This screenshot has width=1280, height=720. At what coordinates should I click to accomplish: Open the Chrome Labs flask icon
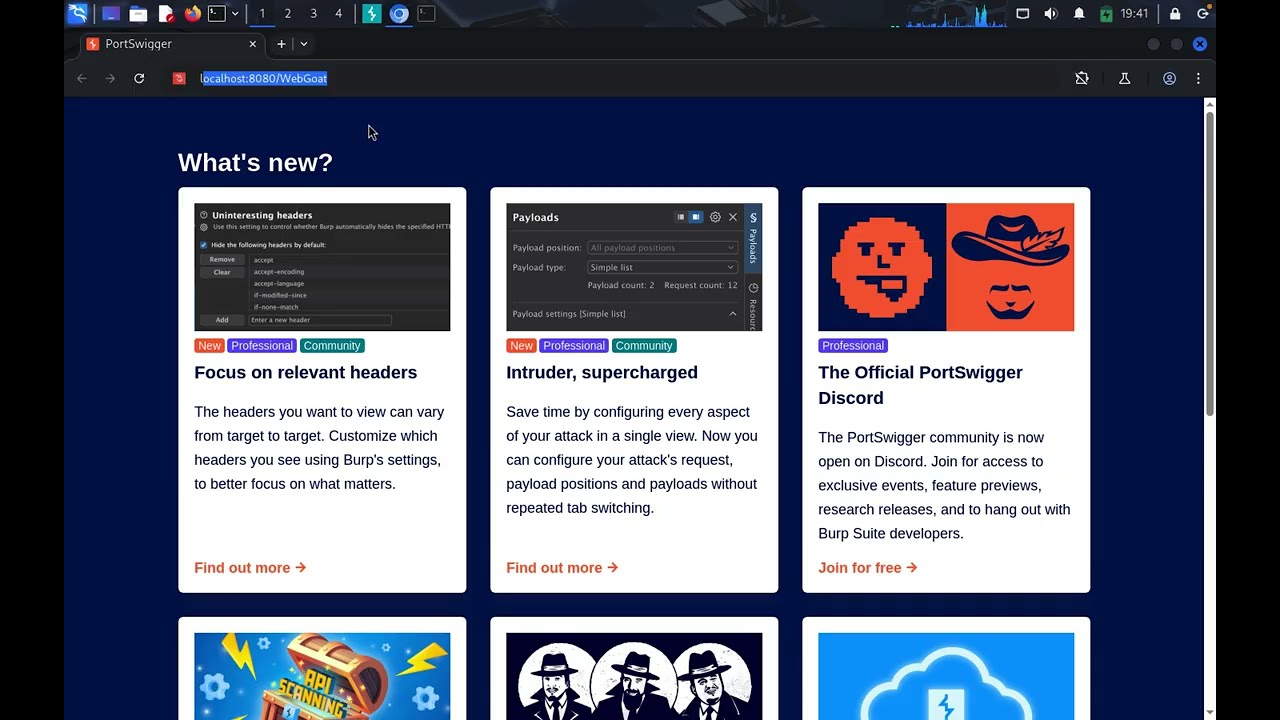tap(1124, 78)
